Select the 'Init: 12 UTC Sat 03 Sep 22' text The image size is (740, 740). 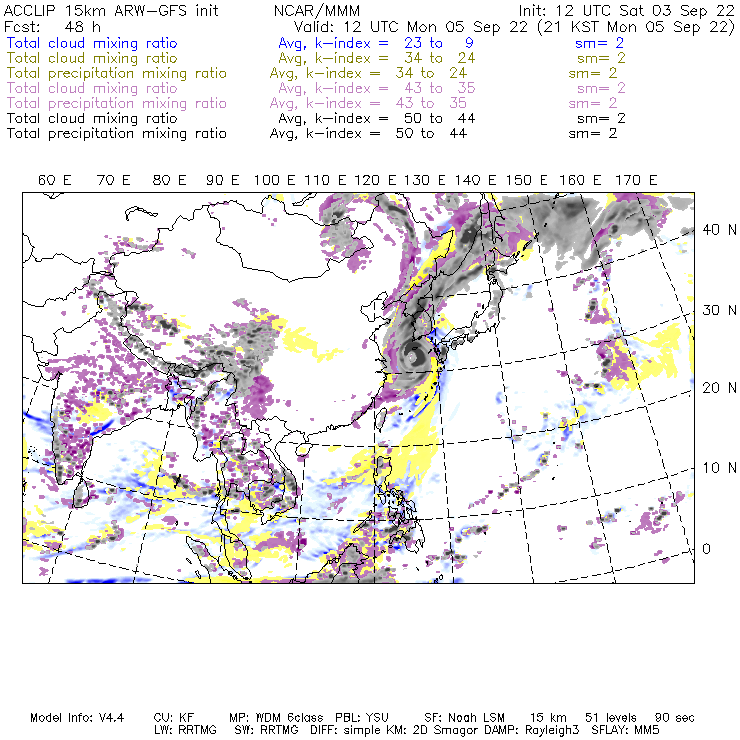point(626,11)
